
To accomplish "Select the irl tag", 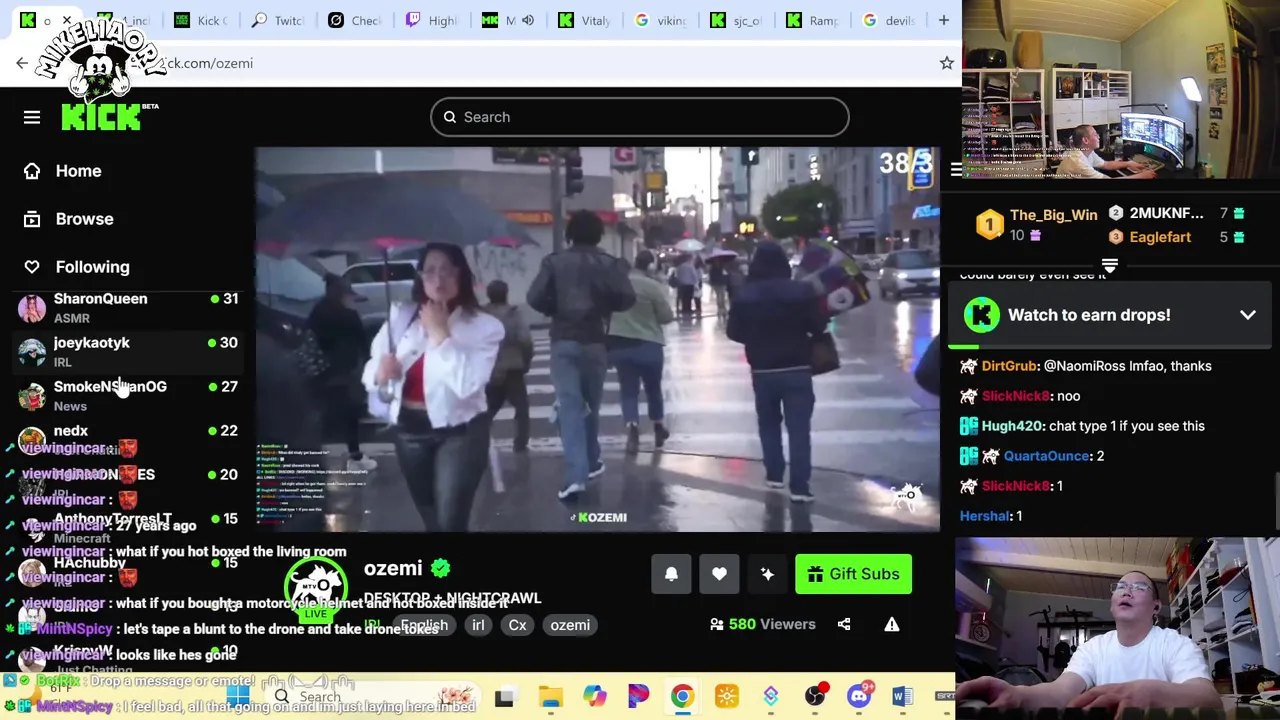I will (x=478, y=625).
